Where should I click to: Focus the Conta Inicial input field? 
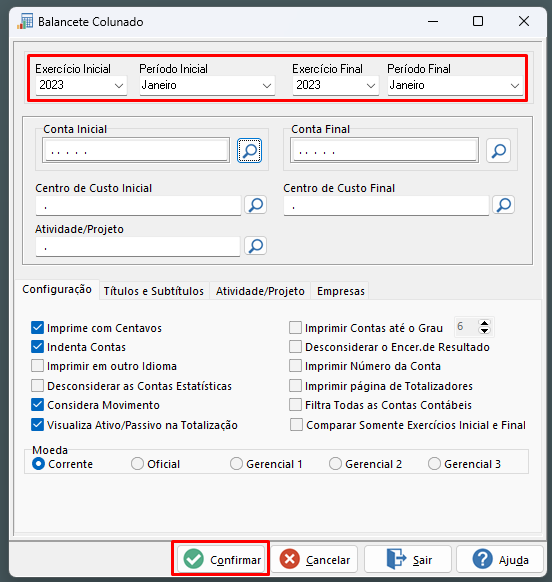(136, 150)
